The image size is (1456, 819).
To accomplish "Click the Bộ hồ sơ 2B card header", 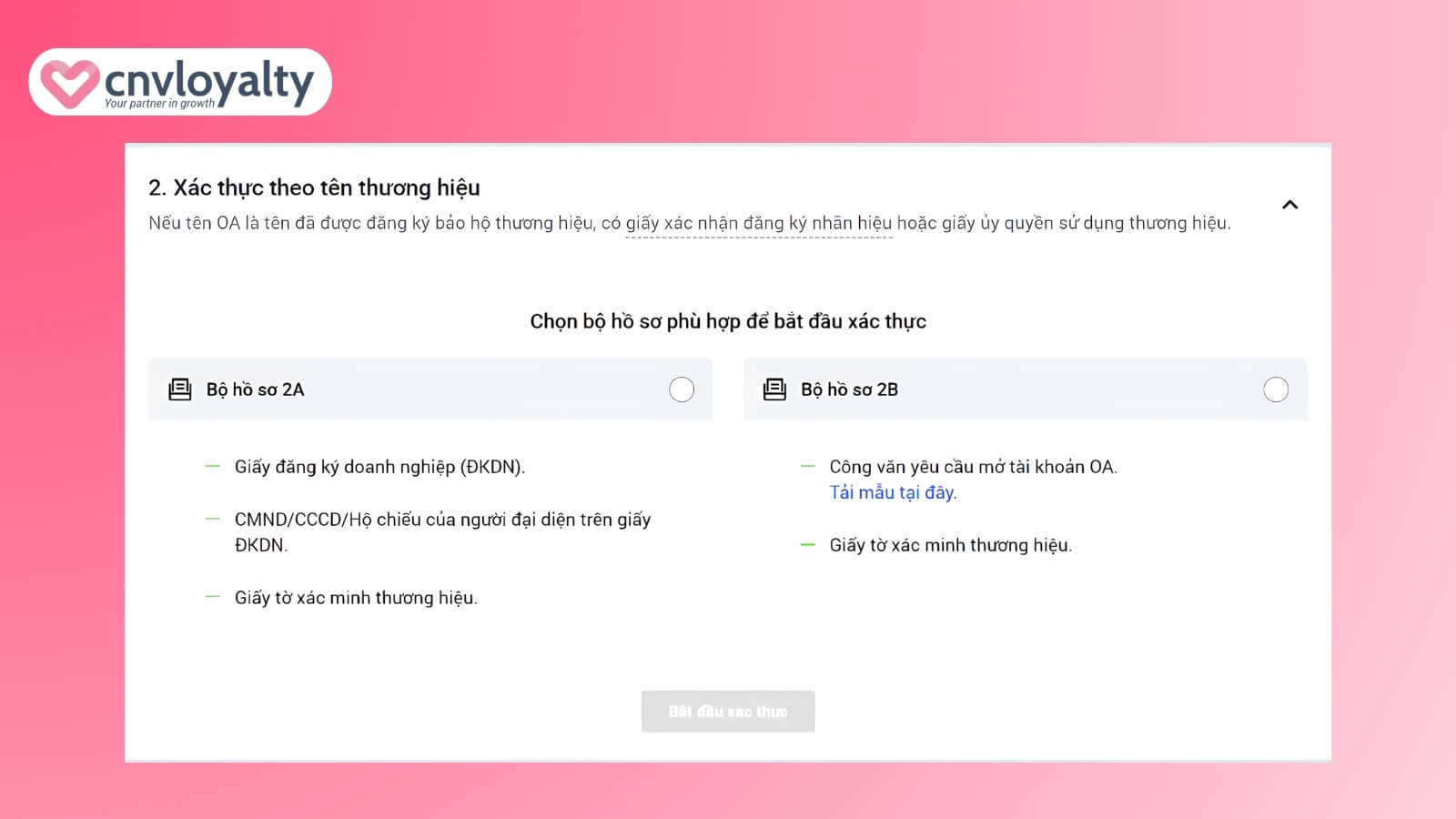I will pyautogui.click(x=1026, y=389).
